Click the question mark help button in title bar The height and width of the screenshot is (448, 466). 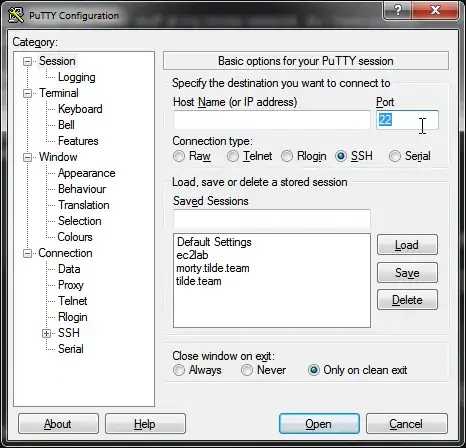click(x=397, y=10)
